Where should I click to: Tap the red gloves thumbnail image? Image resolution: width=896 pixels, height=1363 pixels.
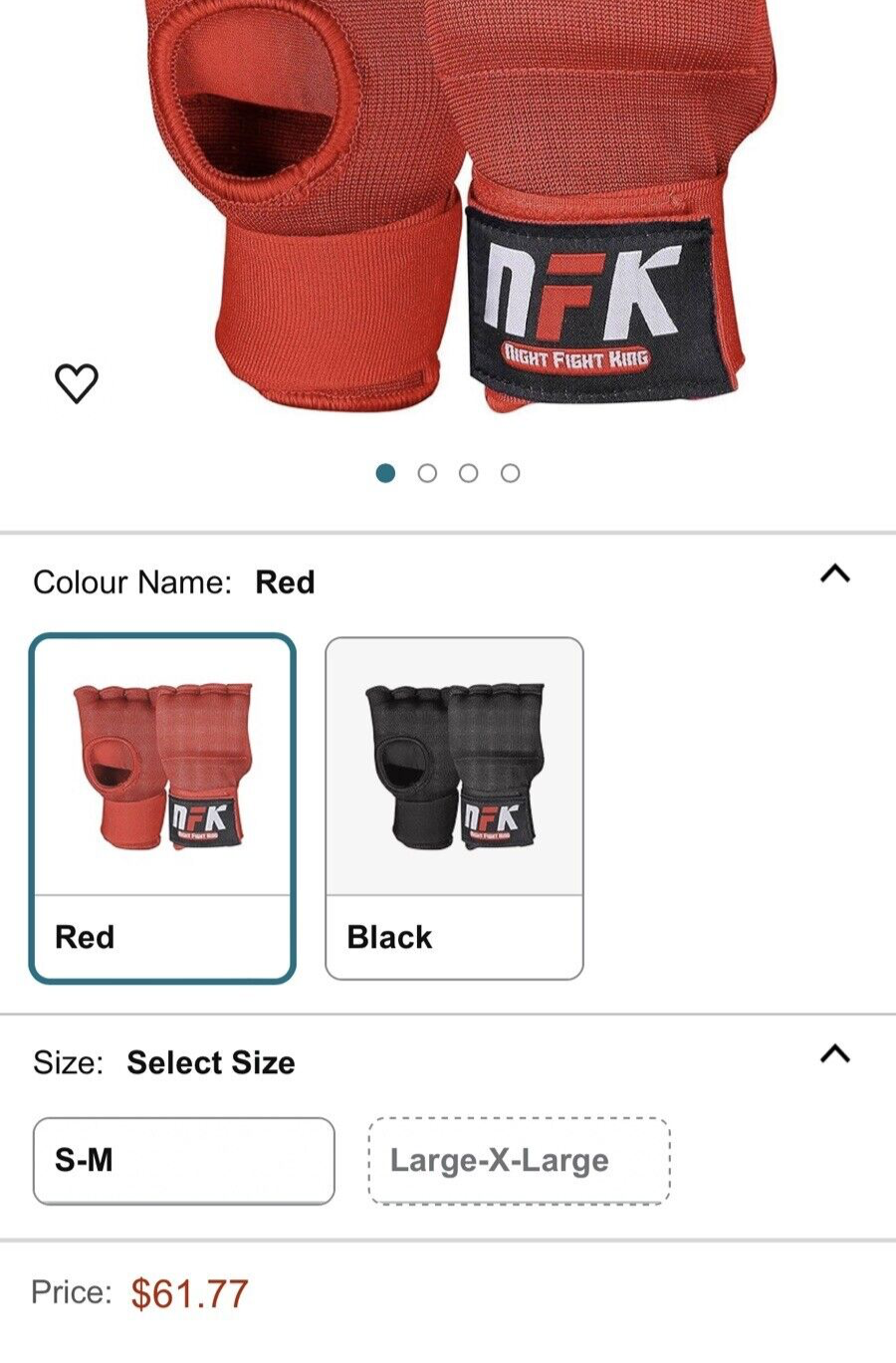click(x=162, y=766)
